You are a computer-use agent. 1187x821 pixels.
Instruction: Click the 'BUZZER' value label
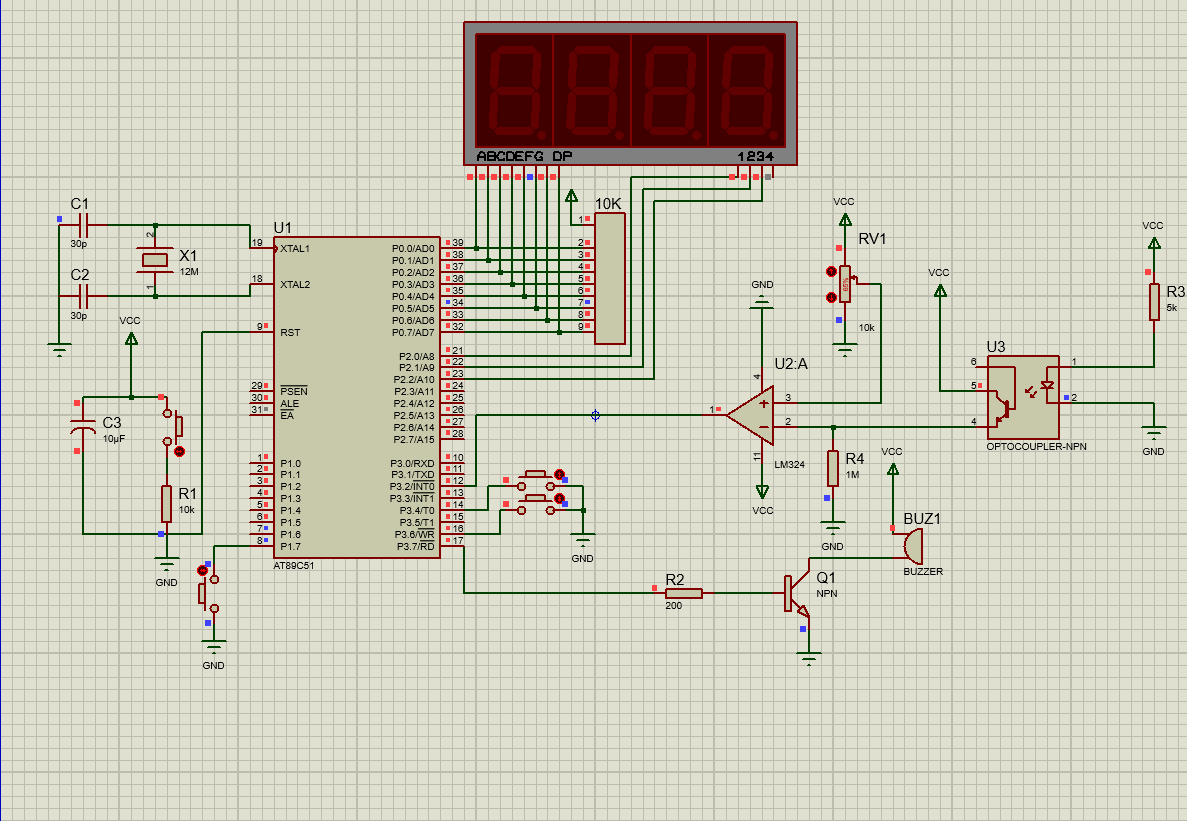pyautogui.click(x=923, y=571)
